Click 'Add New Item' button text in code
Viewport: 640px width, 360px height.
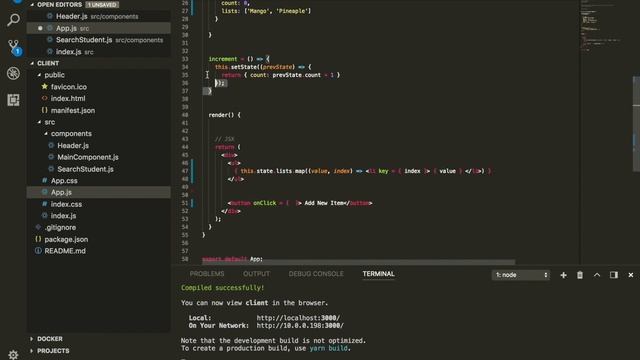[325, 203]
